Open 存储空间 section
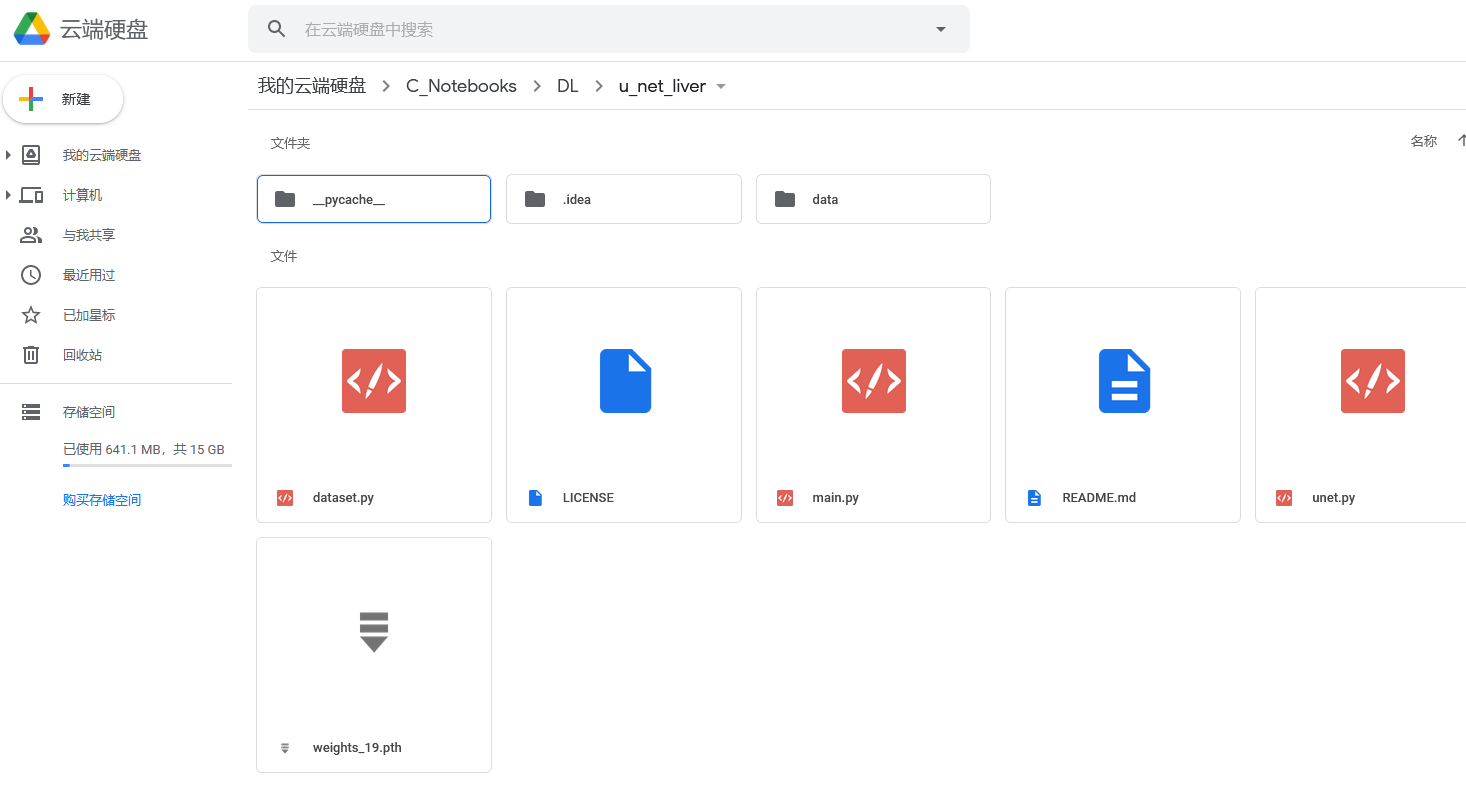 89,412
